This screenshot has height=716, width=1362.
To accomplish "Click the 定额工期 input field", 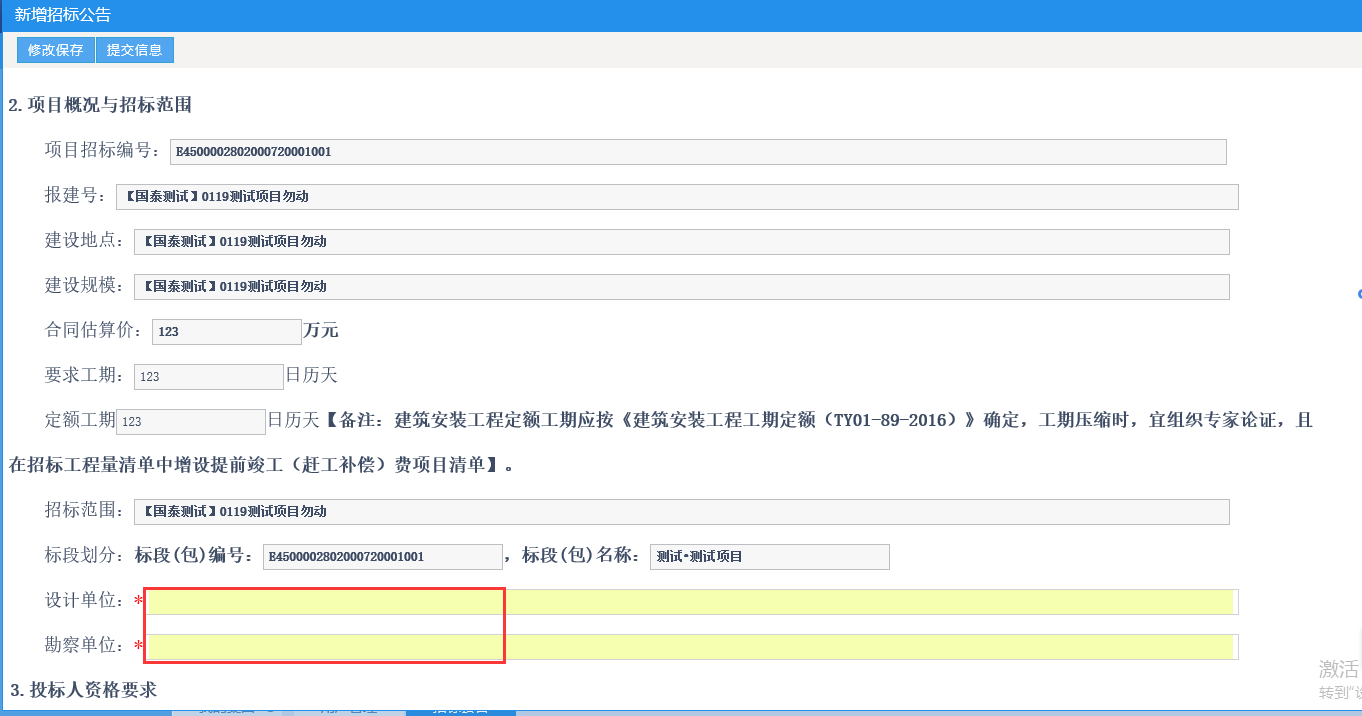I will 191,422.
